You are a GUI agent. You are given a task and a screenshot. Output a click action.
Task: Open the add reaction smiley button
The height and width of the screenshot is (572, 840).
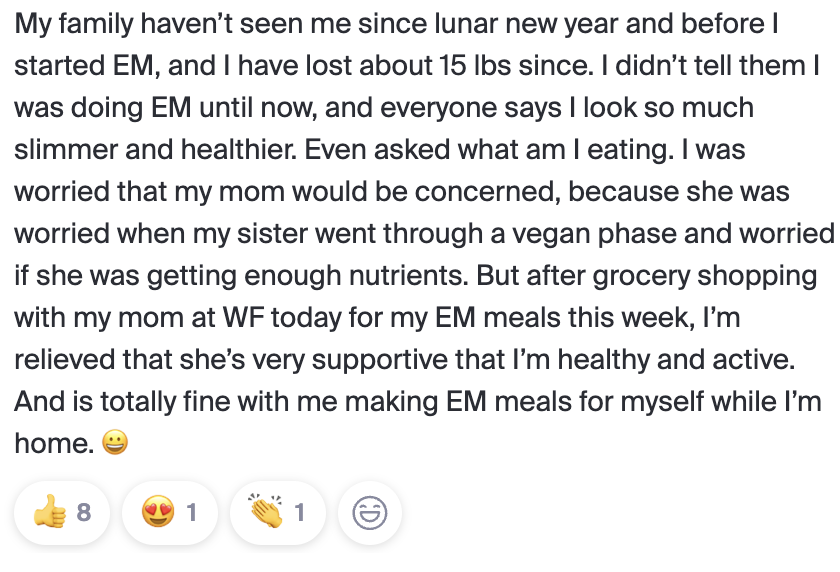tap(370, 513)
